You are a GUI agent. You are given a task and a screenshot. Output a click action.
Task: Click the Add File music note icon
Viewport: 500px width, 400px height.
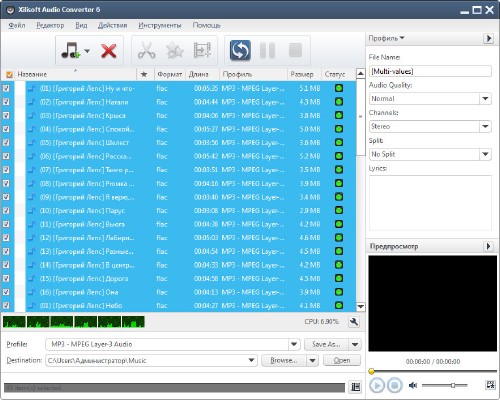(x=70, y=51)
